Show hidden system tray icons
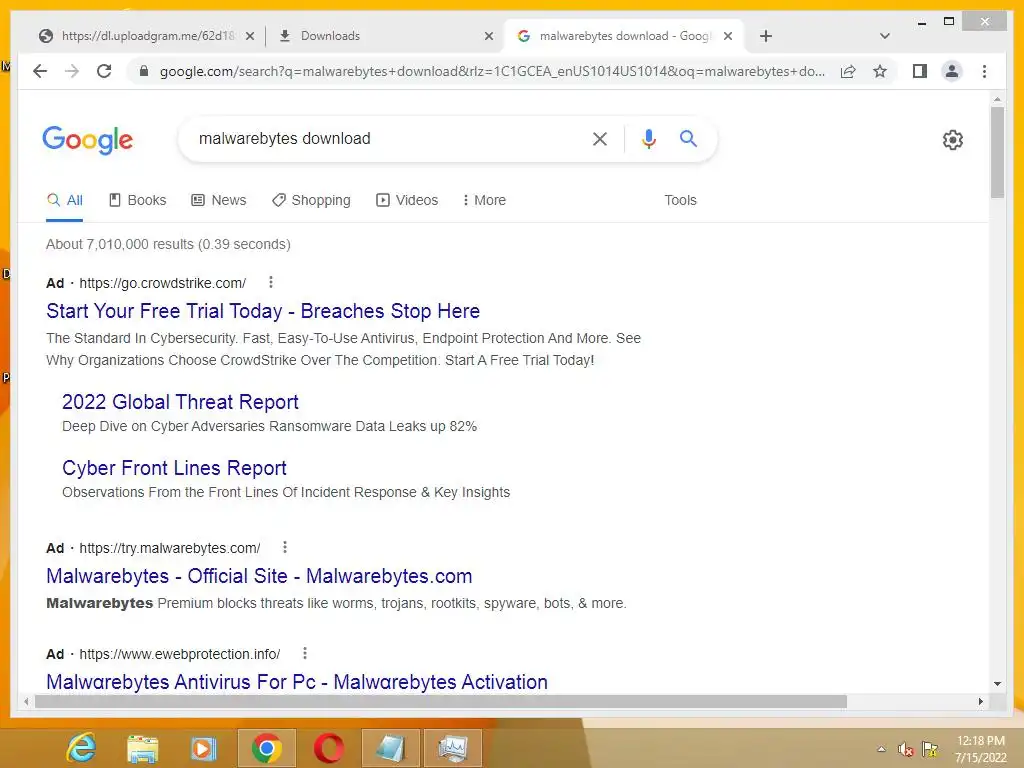The width and height of the screenshot is (1024, 768). click(881, 749)
